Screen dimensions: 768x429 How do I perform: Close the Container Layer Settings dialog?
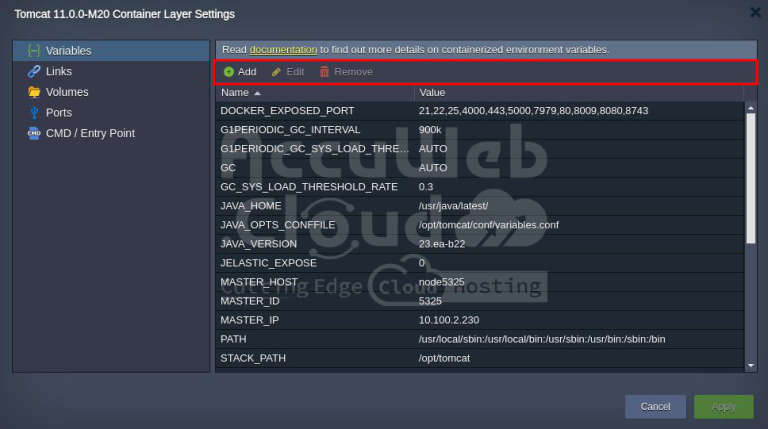tap(756, 12)
